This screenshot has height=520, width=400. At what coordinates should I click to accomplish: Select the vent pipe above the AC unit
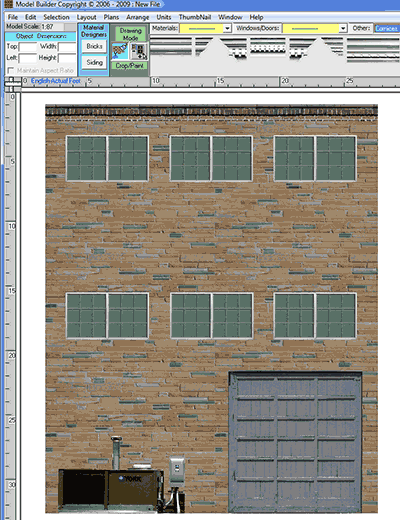point(116,452)
